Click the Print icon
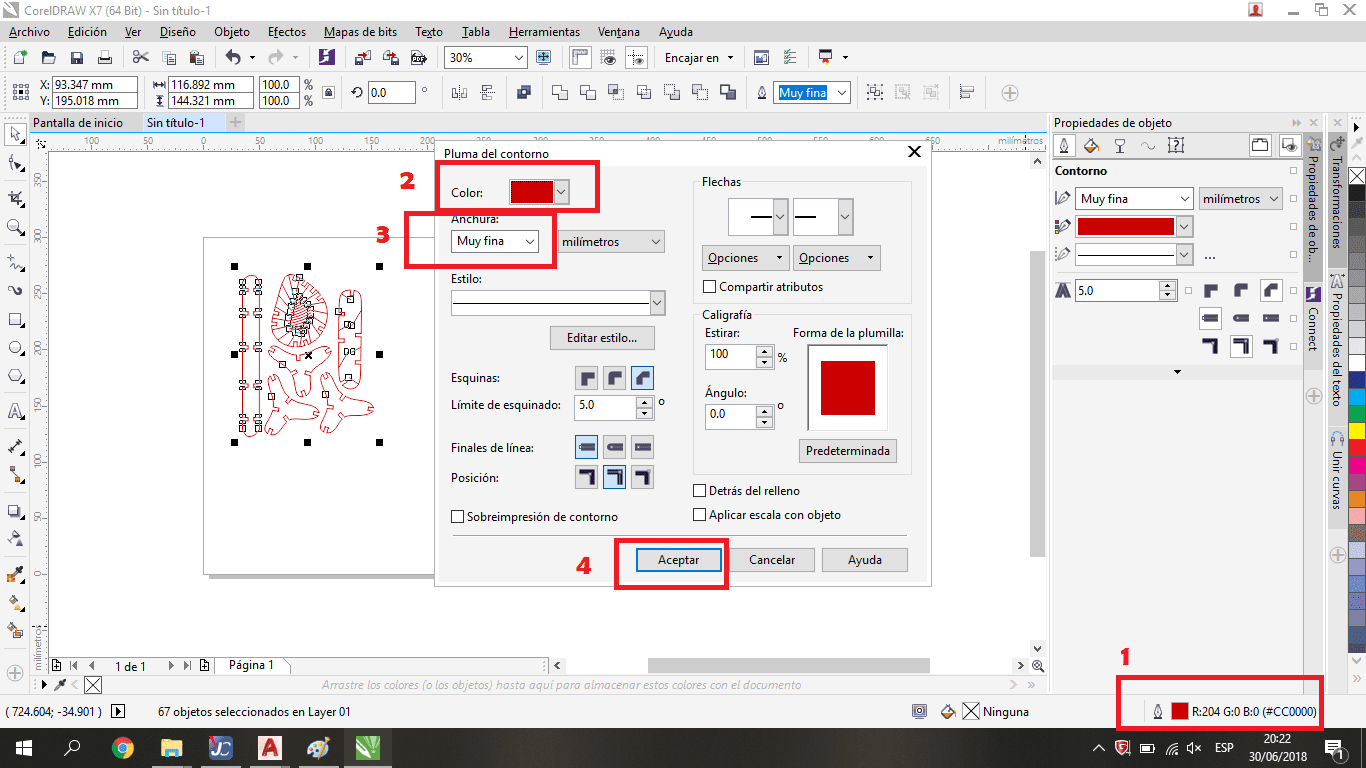The height and width of the screenshot is (768, 1366). [104, 58]
